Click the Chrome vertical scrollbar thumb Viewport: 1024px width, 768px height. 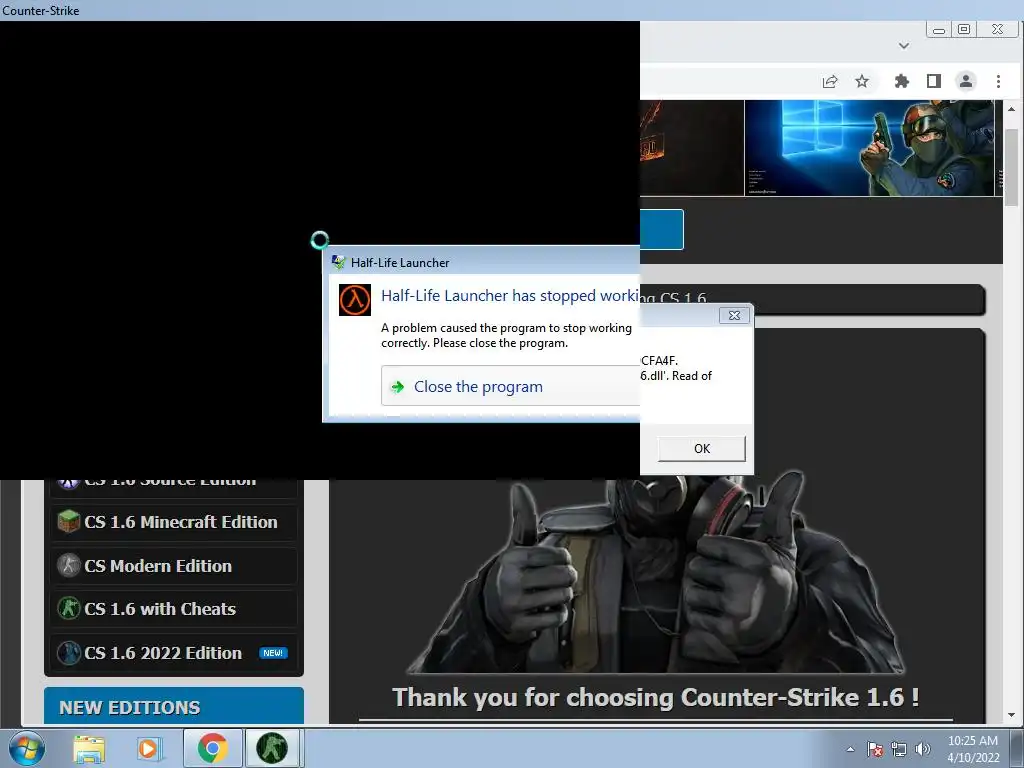[x=1012, y=167]
